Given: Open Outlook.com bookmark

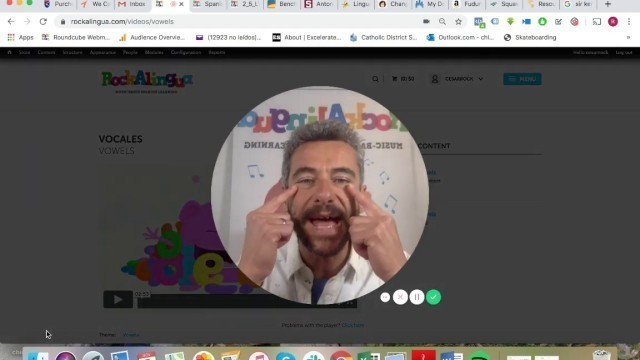Looking at the screenshot, I should click(460, 38).
